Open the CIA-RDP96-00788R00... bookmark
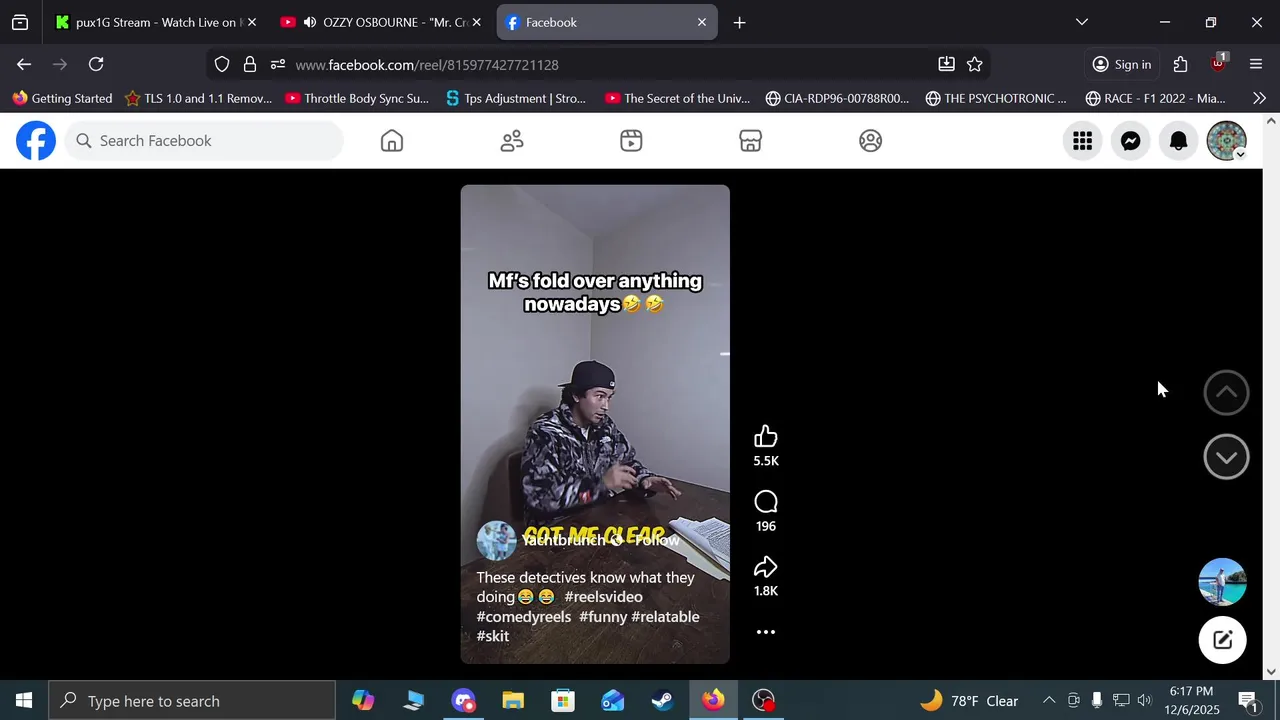The image size is (1280, 720). [837, 98]
